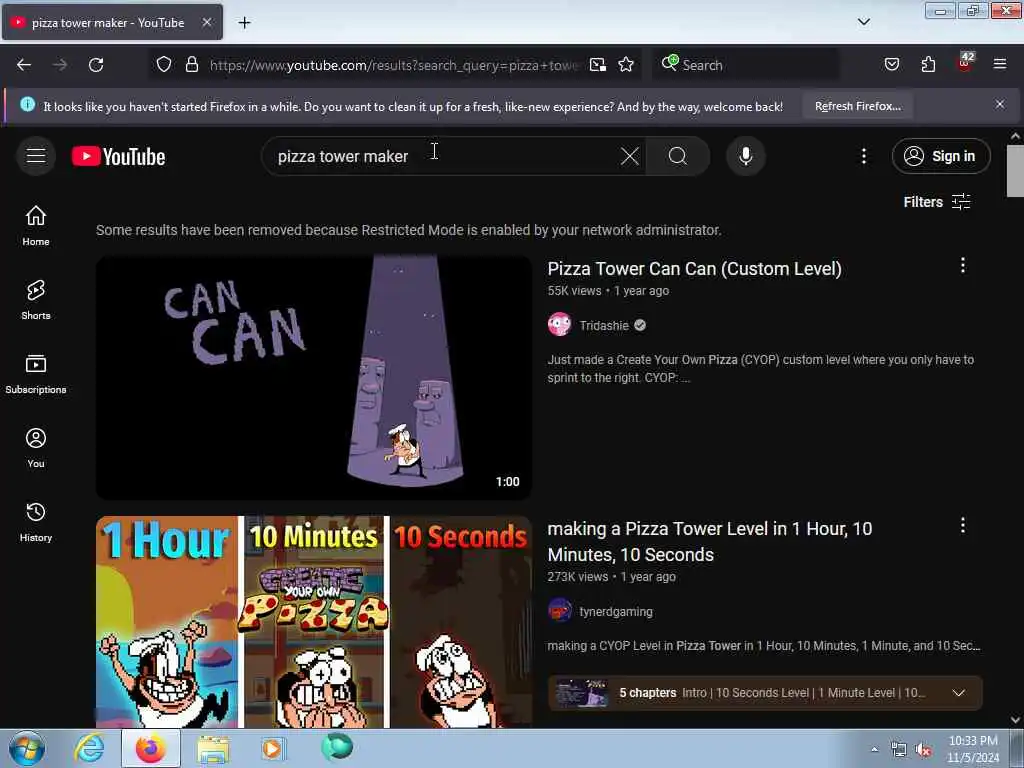The height and width of the screenshot is (768, 1024).
Task: Open options menu for Can Can video
Action: click(963, 265)
